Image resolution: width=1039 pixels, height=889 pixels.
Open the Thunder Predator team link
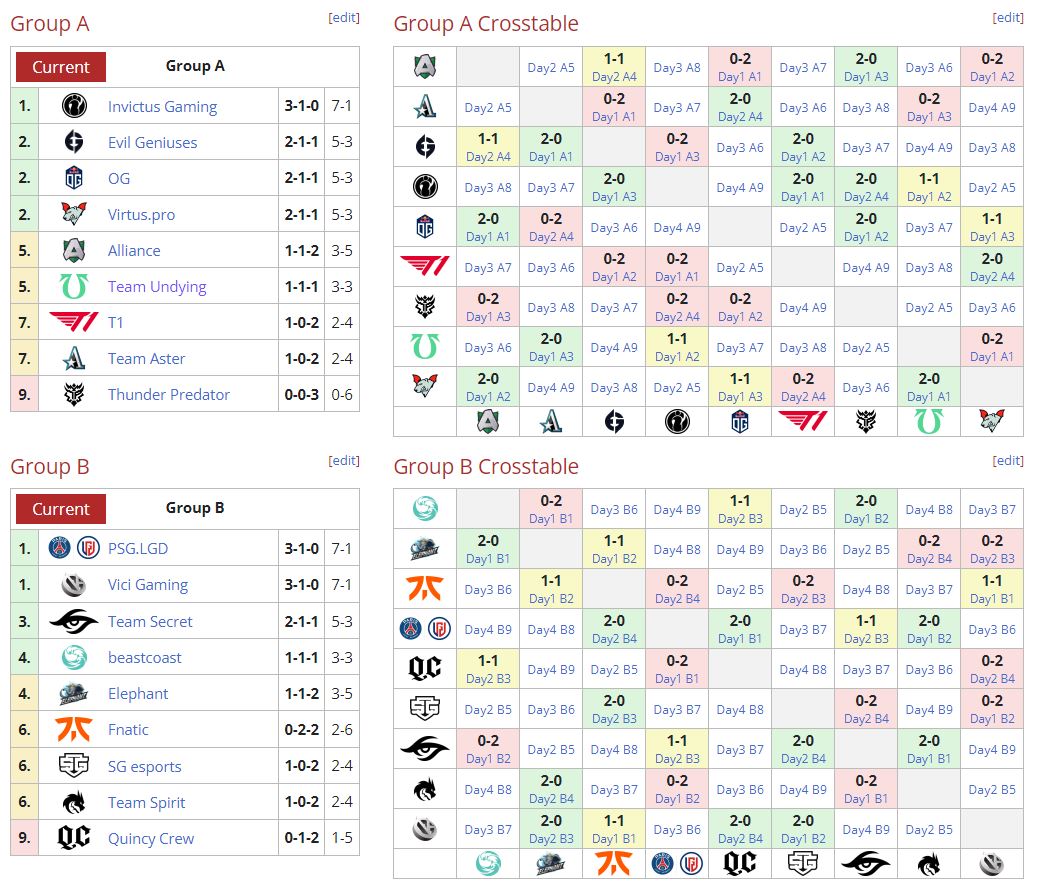coord(169,394)
